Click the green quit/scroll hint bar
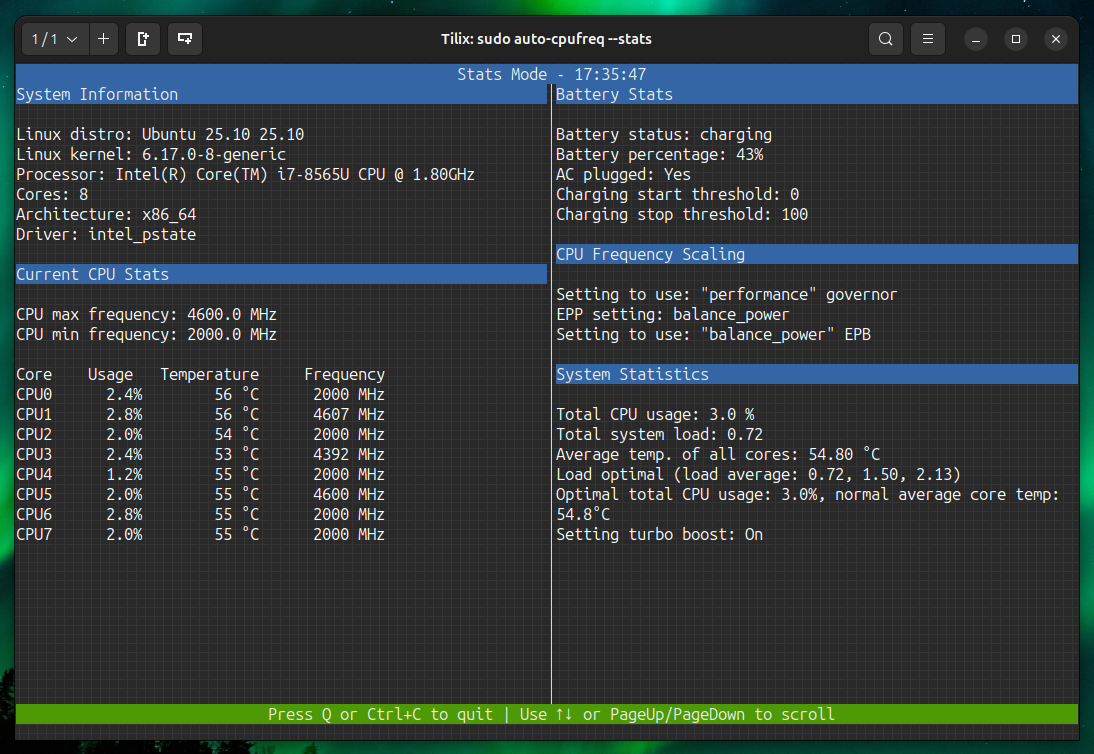This screenshot has width=1094, height=754. [x=547, y=714]
